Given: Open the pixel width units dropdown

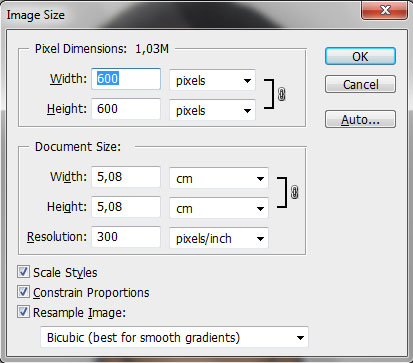Looking at the screenshot, I should click(212, 80).
